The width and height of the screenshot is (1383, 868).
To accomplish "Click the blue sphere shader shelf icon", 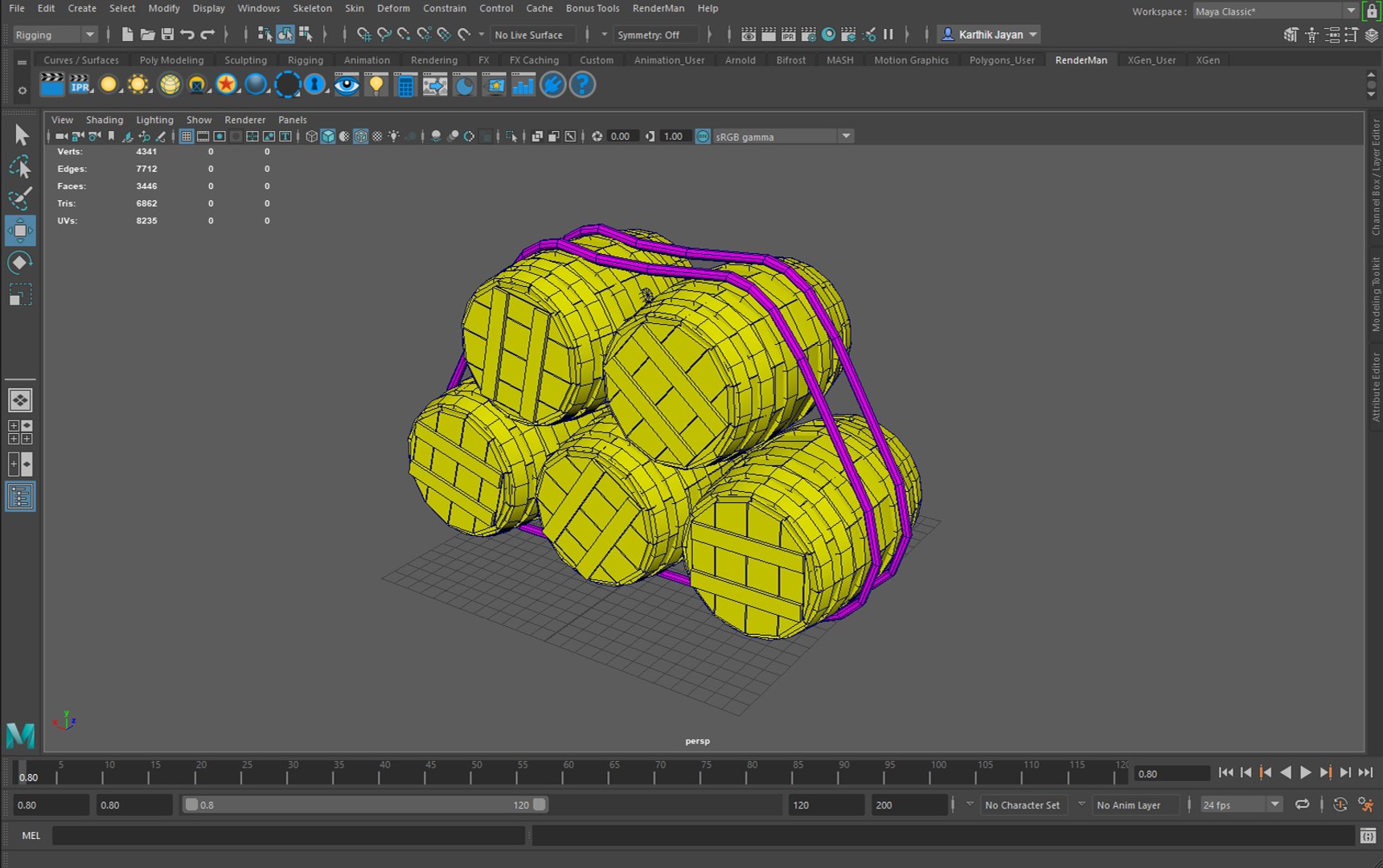I will [x=256, y=84].
